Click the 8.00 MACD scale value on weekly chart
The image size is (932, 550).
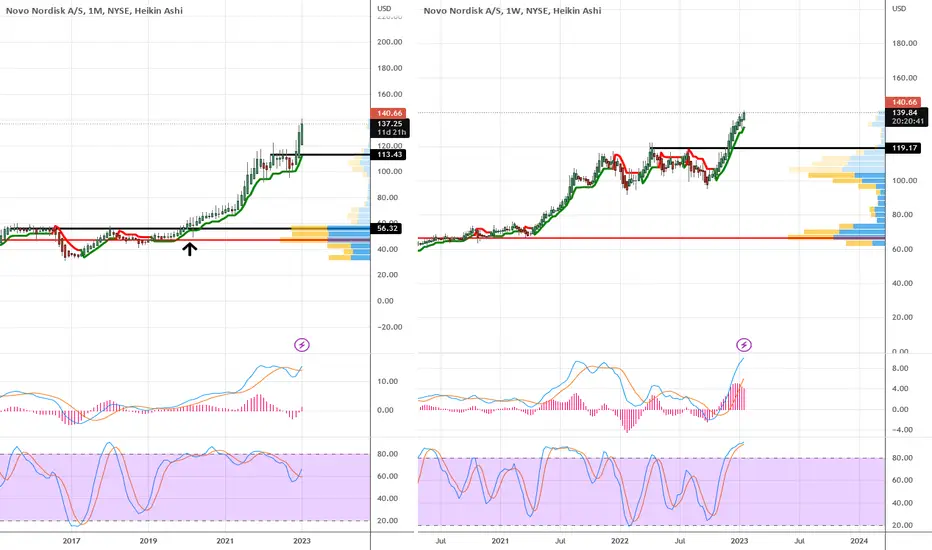pyautogui.click(x=900, y=369)
